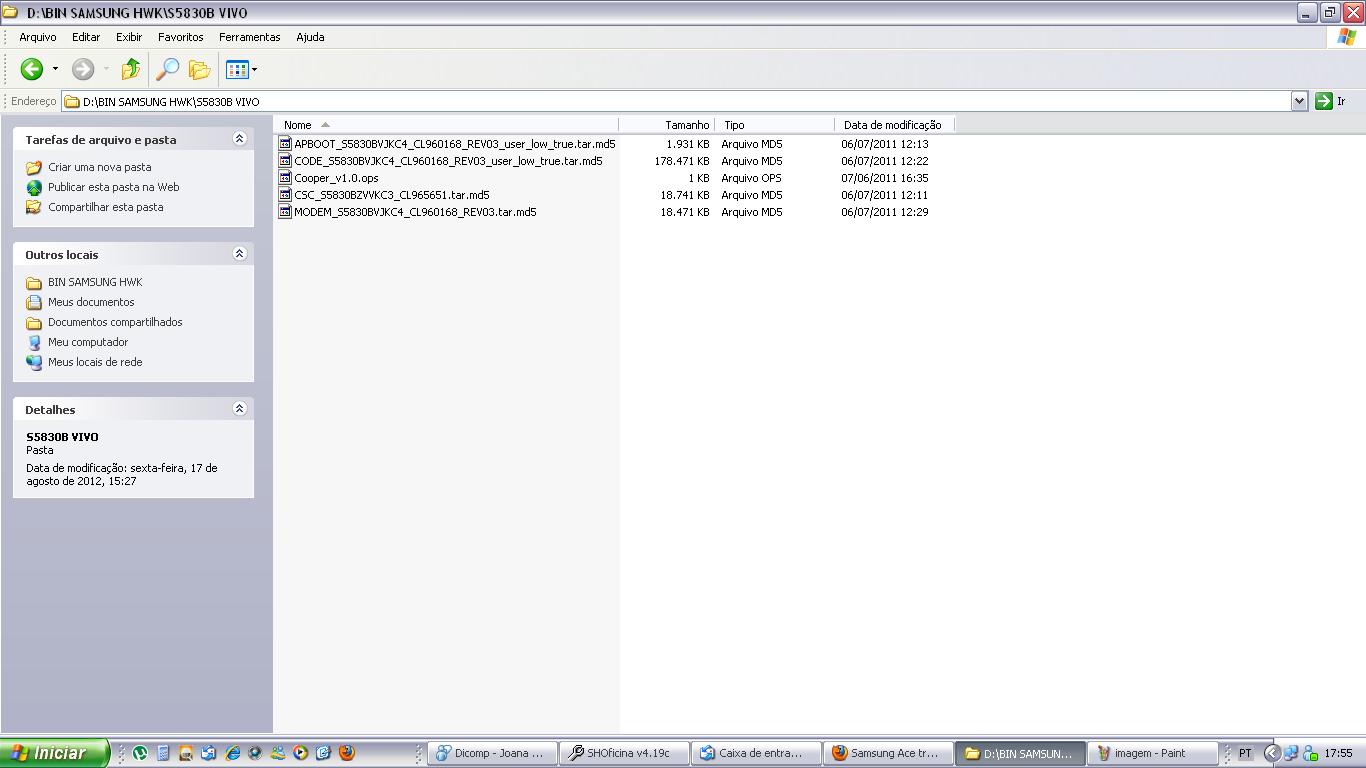The width and height of the screenshot is (1366, 768).
Task: Open the Search (Pesquisar) magnifier tool
Action: tap(168, 69)
